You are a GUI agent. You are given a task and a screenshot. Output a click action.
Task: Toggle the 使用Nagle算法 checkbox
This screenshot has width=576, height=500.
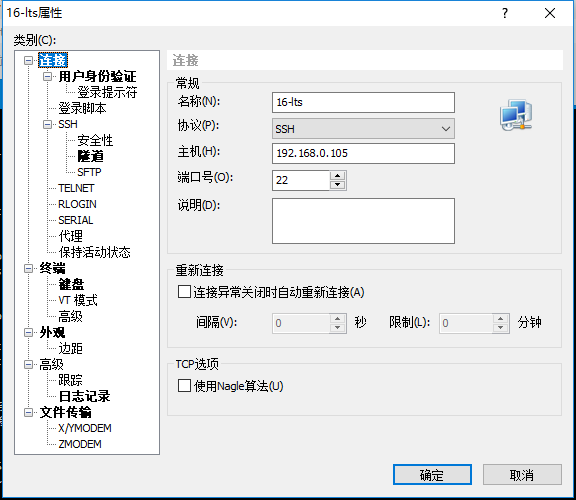point(184,386)
